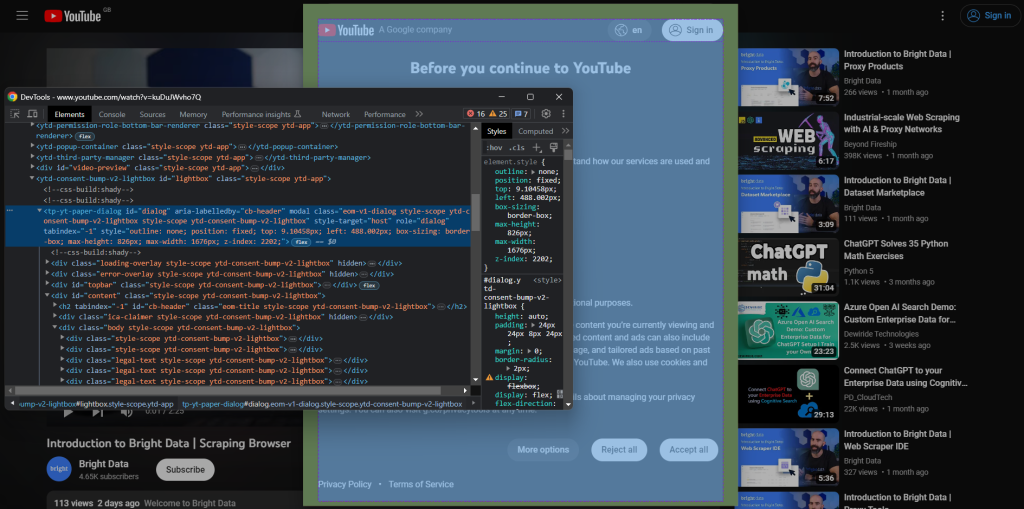
Task: Expand the h2 cb-header node
Action: (x=55, y=306)
